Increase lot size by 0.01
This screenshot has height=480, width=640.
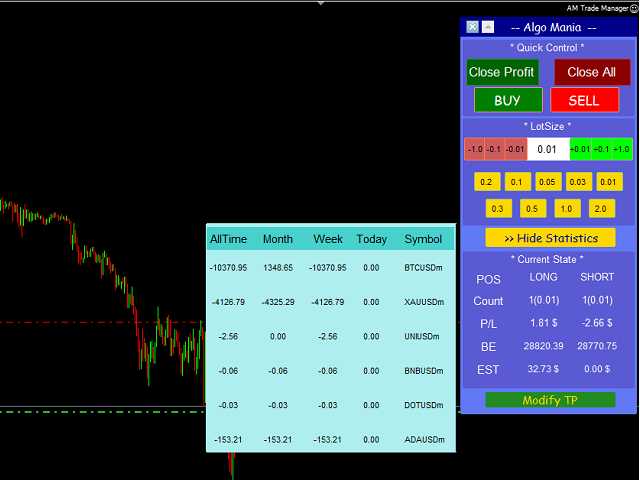tap(580, 149)
